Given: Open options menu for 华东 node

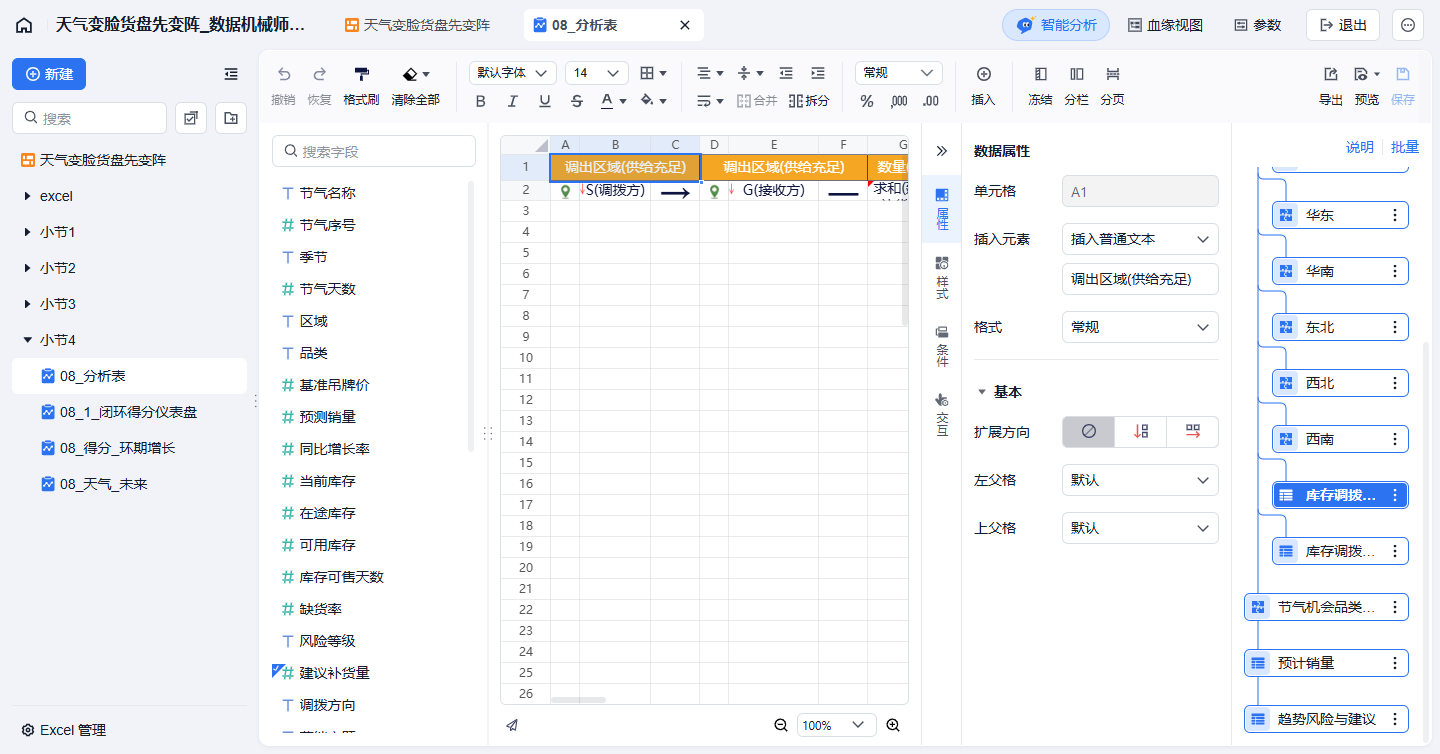Looking at the screenshot, I should 1395,215.
